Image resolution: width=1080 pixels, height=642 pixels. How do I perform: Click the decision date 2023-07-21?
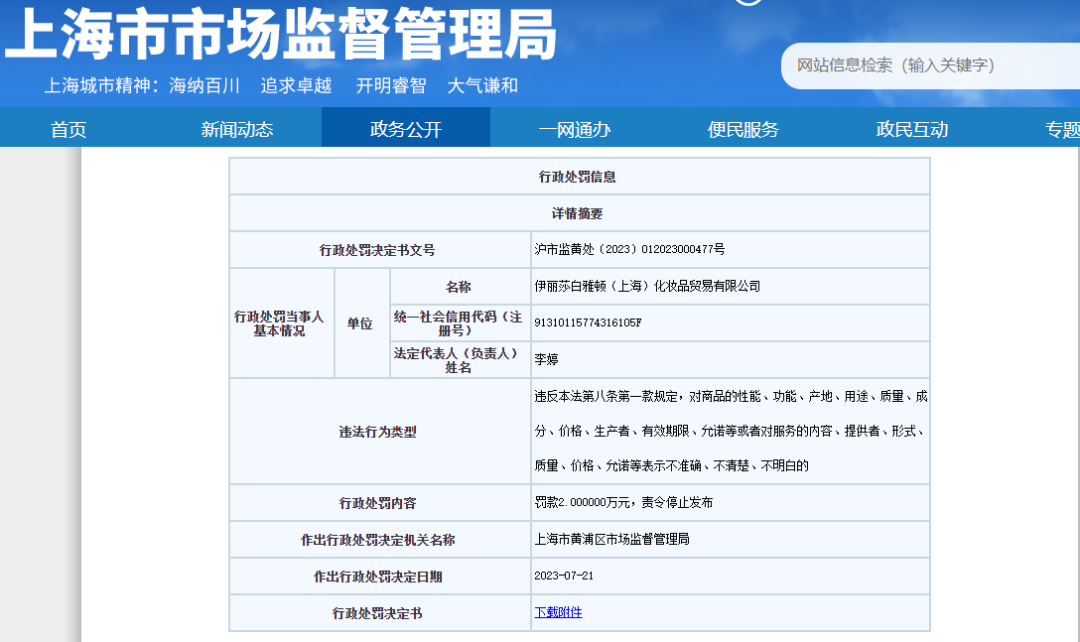[564, 576]
